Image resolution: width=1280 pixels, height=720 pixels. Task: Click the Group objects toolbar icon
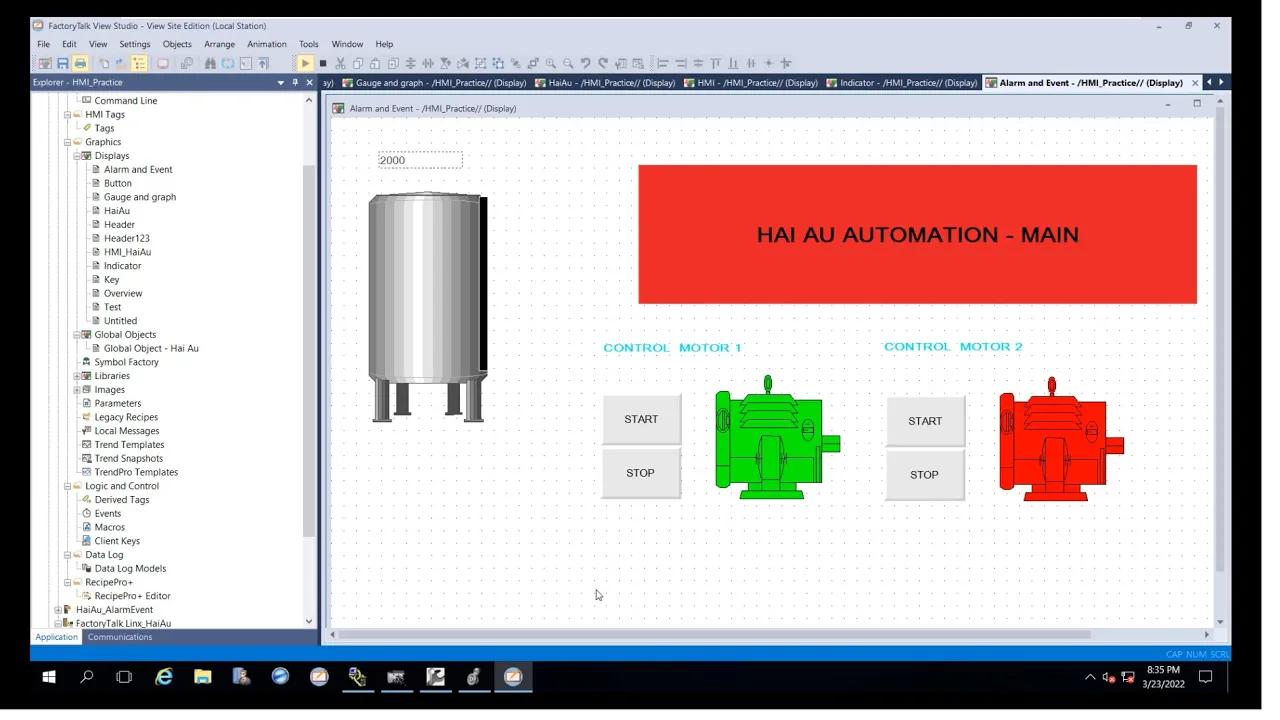coord(480,63)
